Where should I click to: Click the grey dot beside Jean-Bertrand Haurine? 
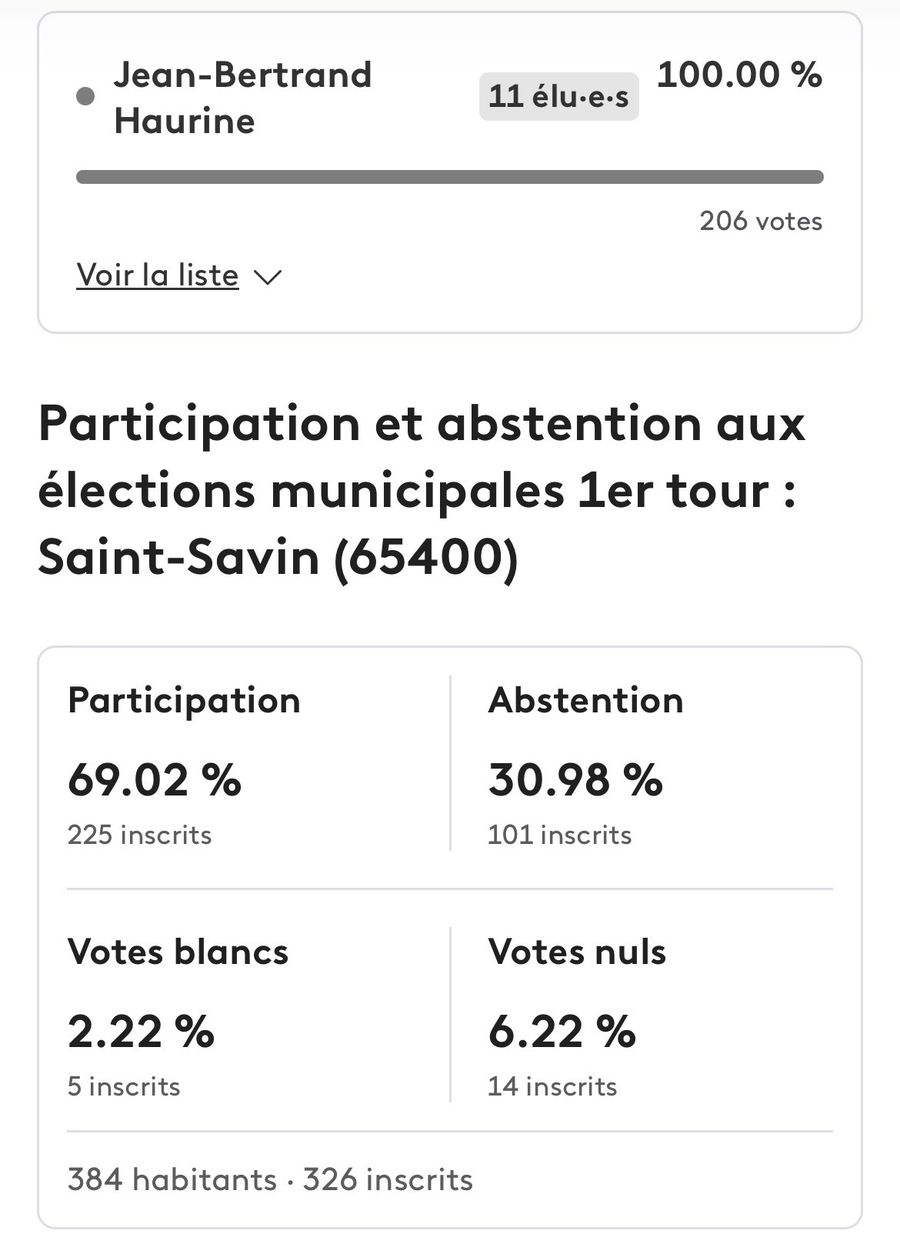pos(86,97)
